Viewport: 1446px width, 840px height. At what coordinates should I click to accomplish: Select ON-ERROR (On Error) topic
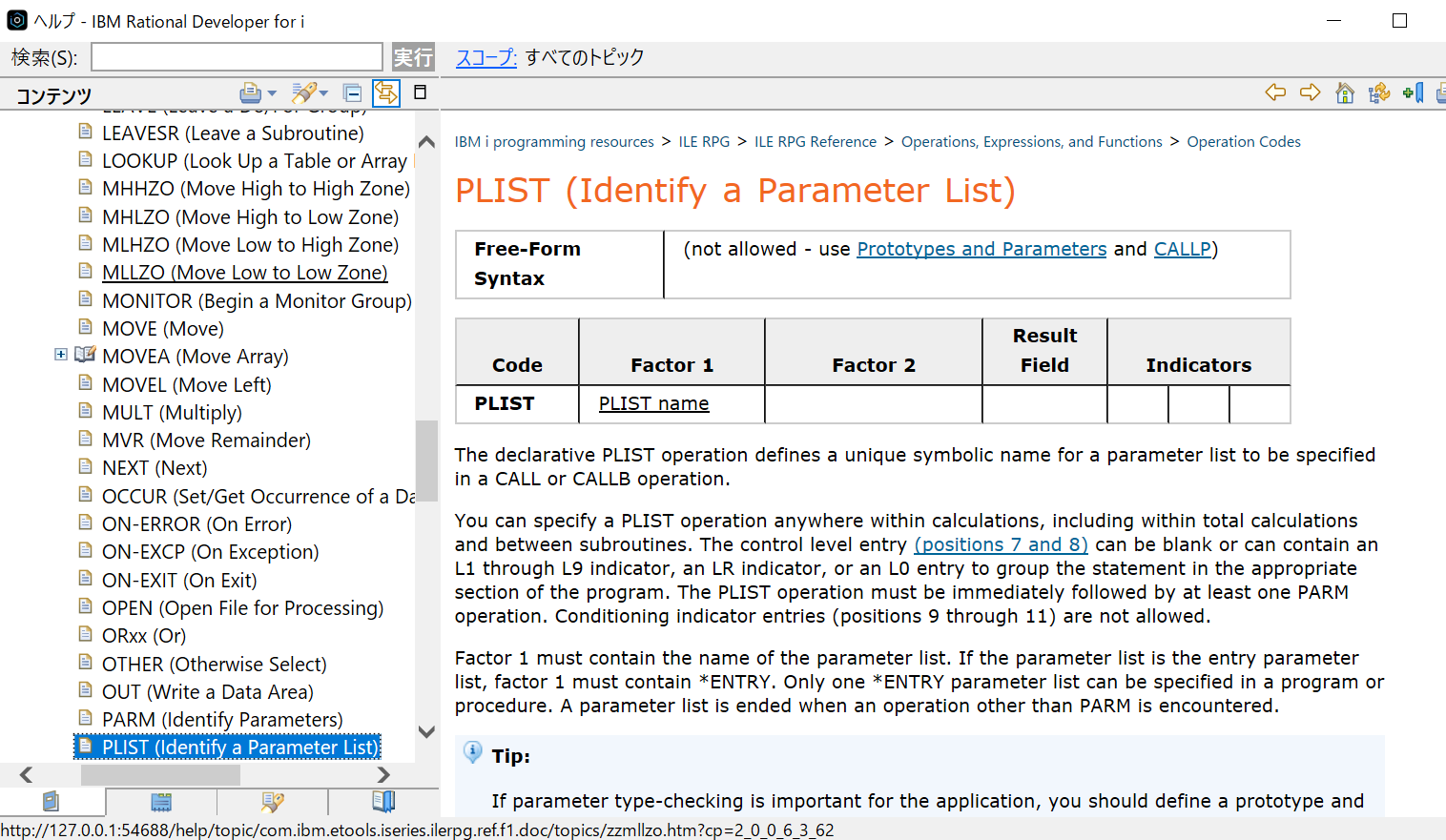[x=196, y=523]
